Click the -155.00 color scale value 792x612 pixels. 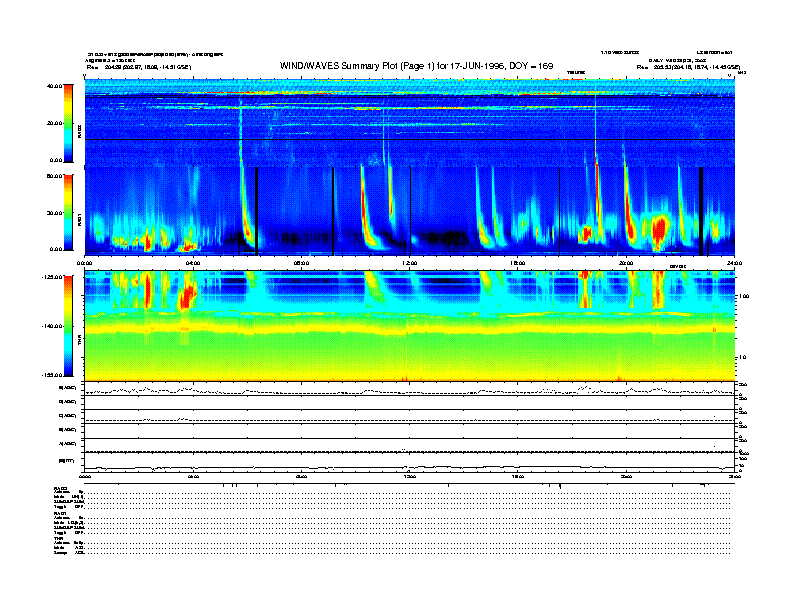[53, 375]
